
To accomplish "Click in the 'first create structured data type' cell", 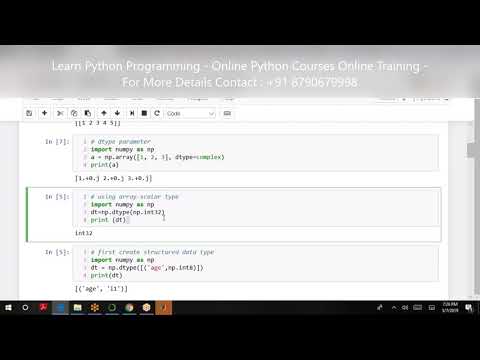I will [x=256, y=264].
